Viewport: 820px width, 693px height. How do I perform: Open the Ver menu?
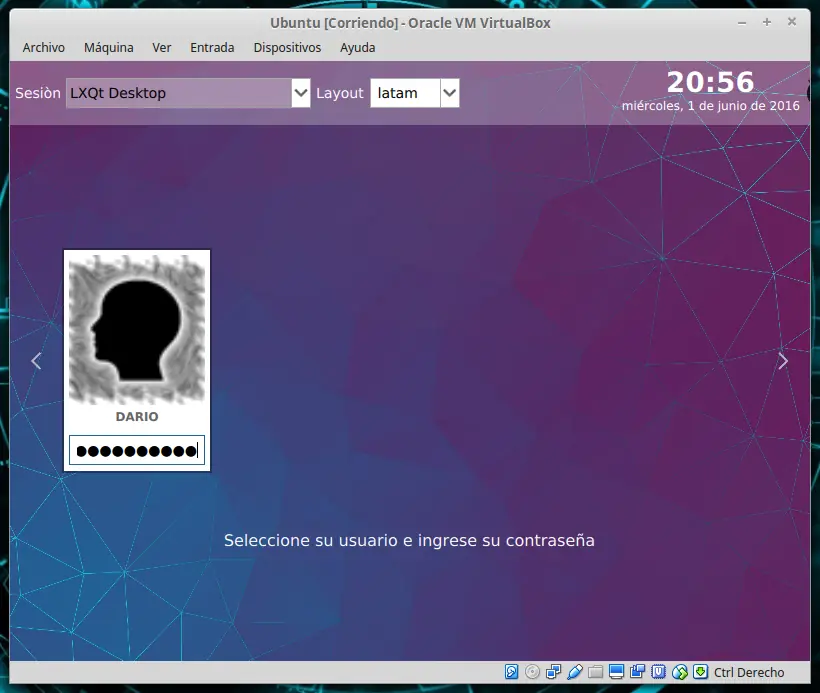[x=162, y=48]
